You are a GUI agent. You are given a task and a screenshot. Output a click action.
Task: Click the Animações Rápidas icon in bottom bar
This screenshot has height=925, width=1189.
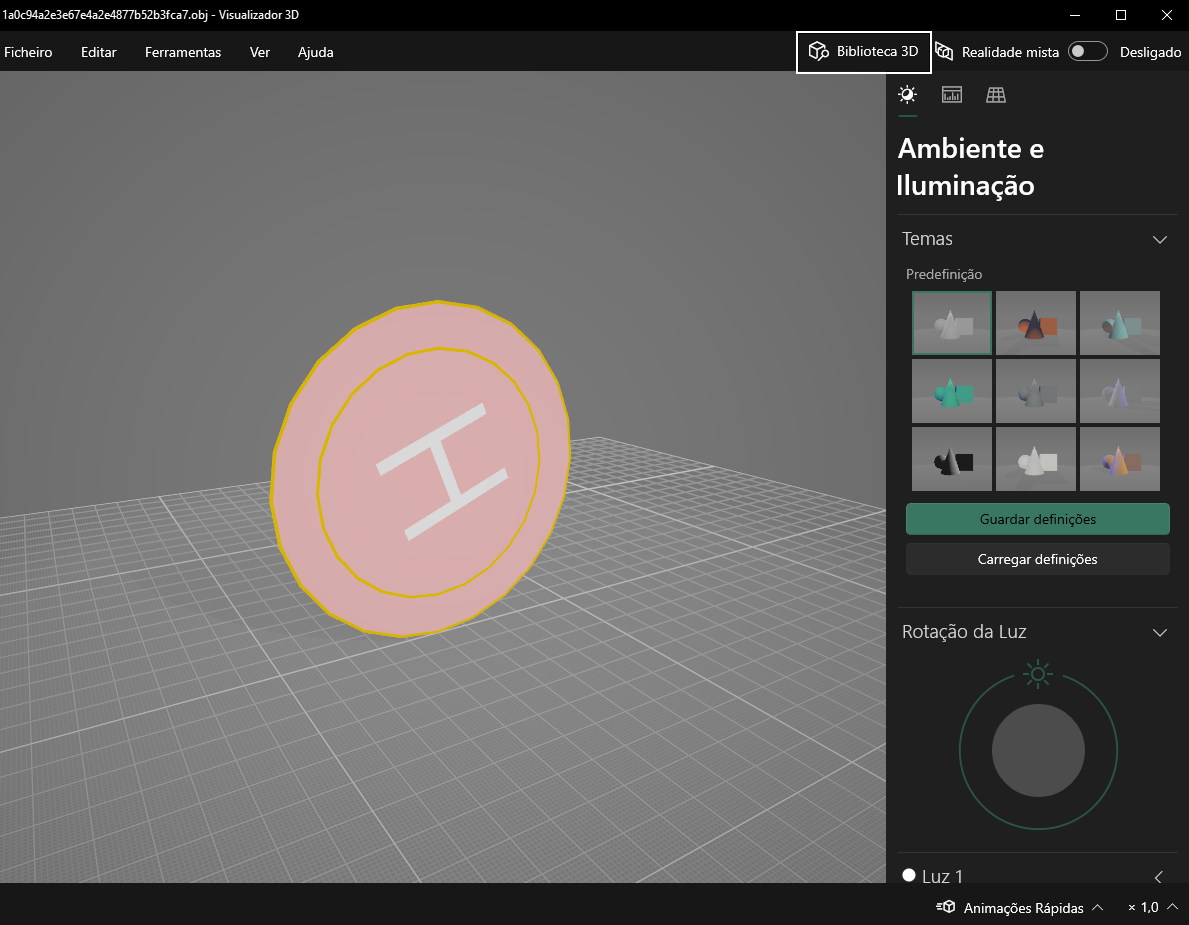pos(946,907)
